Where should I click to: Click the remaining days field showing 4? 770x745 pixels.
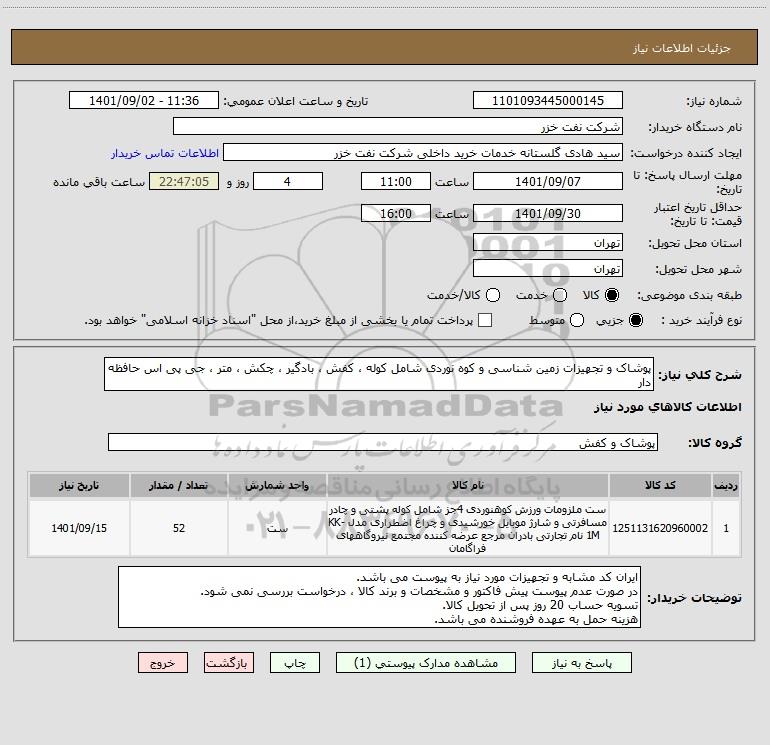pos(287,181)
